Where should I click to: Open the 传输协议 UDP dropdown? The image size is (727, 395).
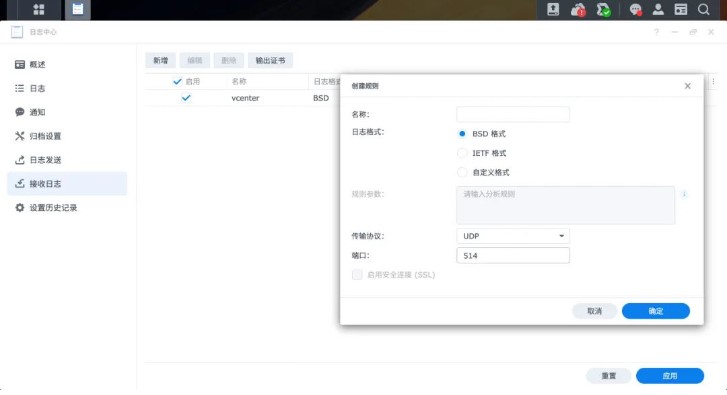[x=513, y=236]
